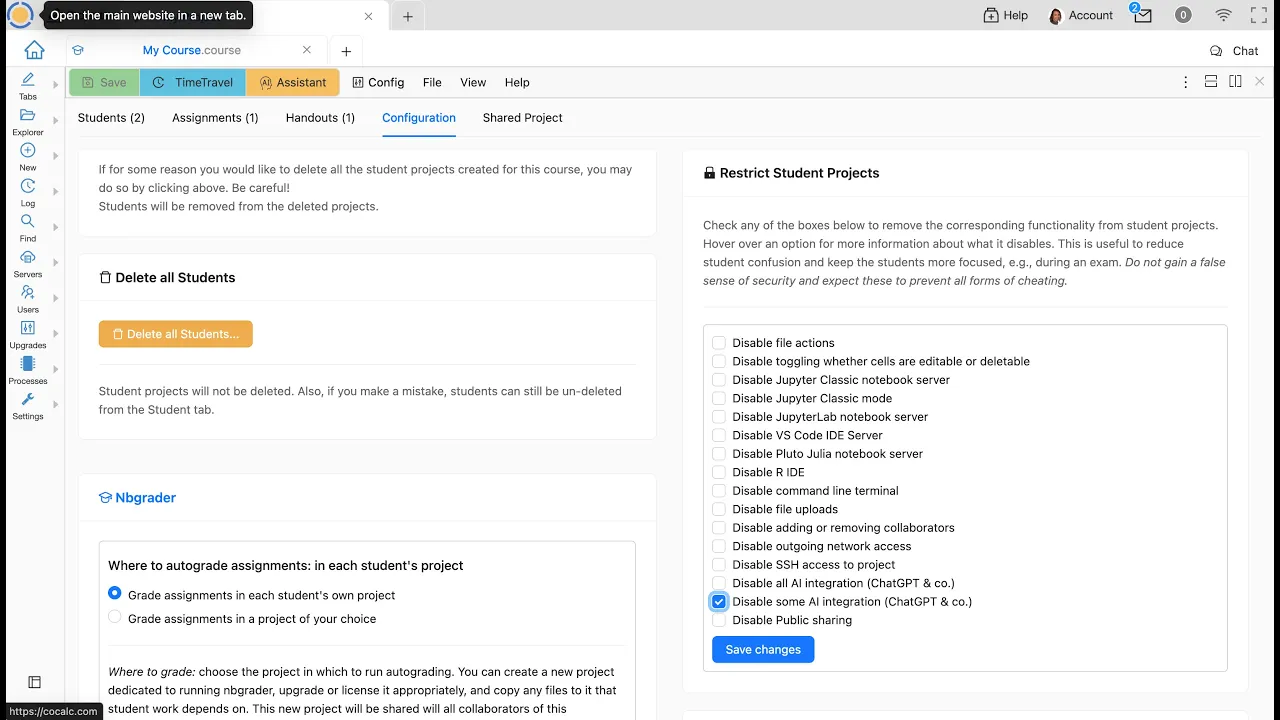
Task: Switch to the Students (2) tab
Action: click(111, 118)
